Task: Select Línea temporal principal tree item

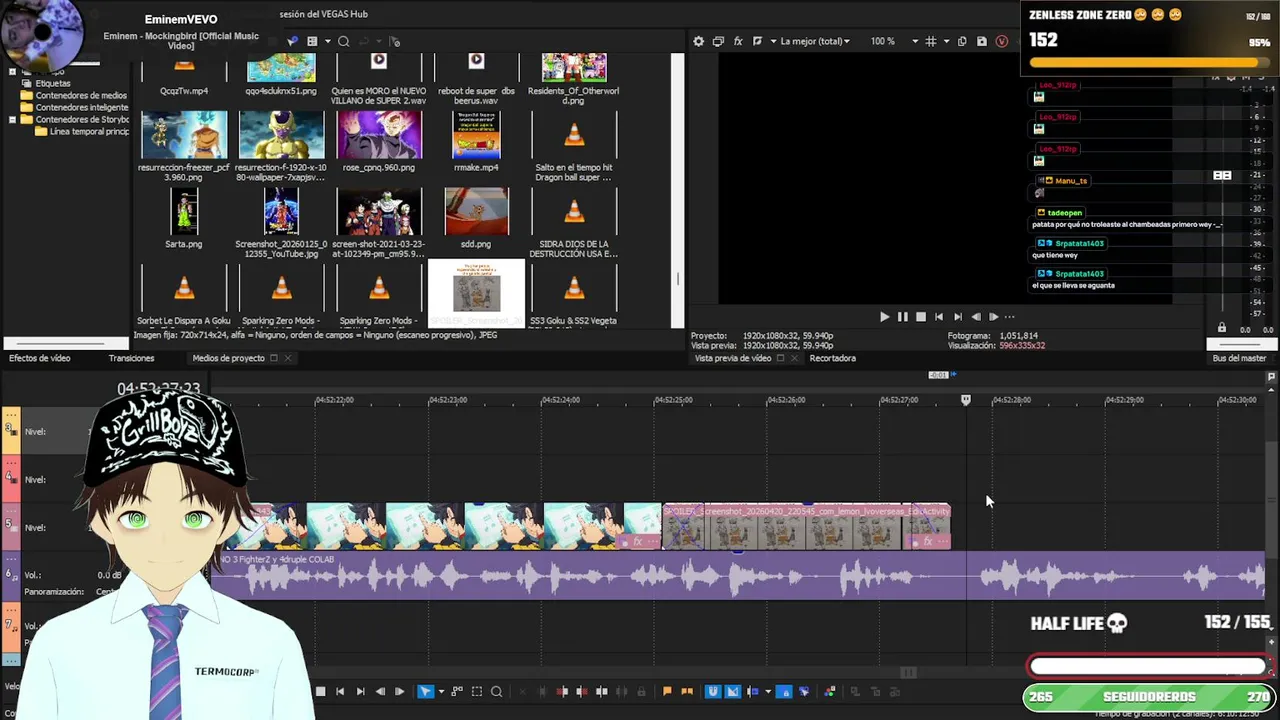Action: (x=89, y=131)
